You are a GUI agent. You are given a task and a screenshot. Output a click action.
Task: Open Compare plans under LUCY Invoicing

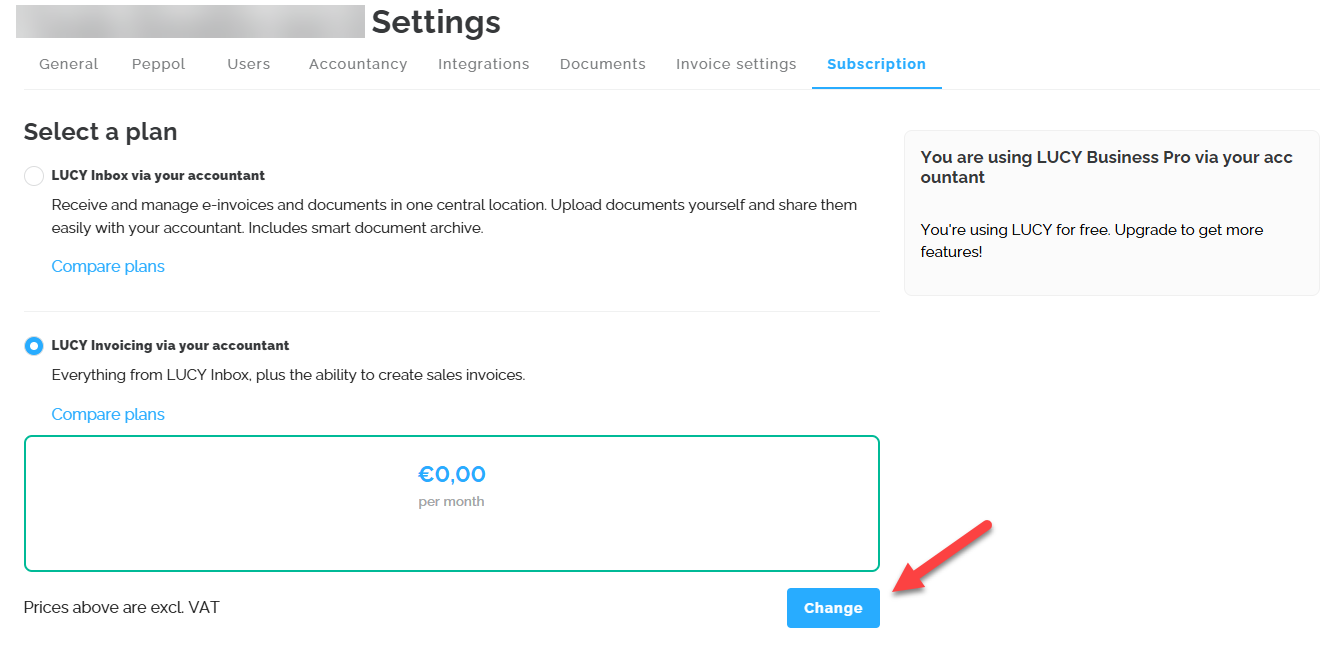coord(108,414)
